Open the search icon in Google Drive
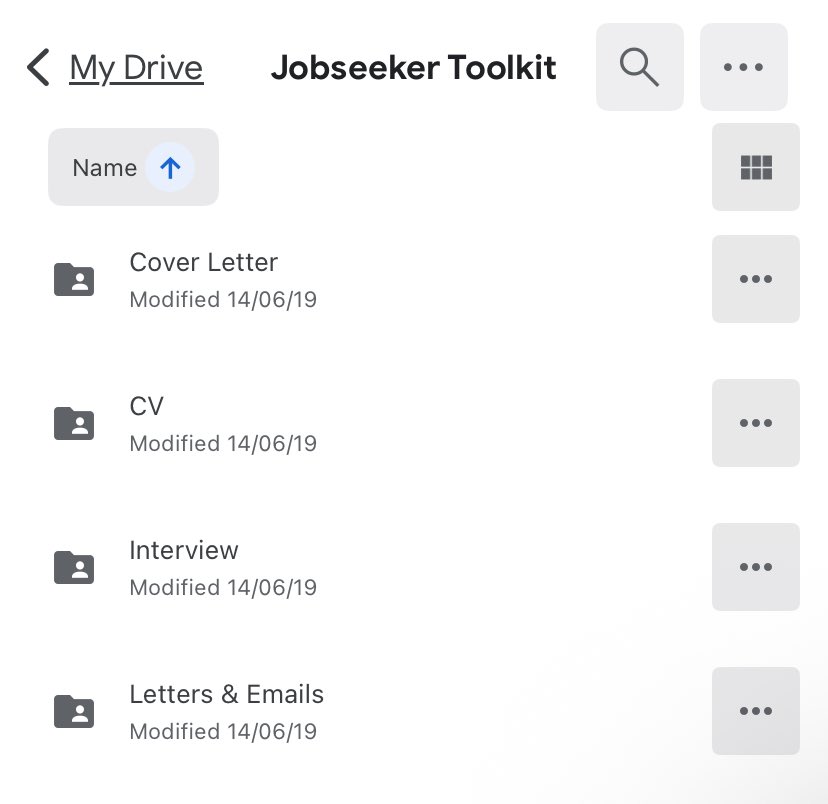Screen dimensions: 828x804 point(639,66)
